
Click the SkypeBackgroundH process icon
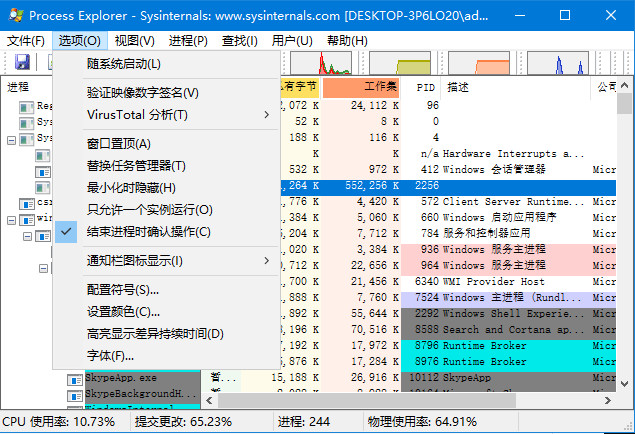75,396
